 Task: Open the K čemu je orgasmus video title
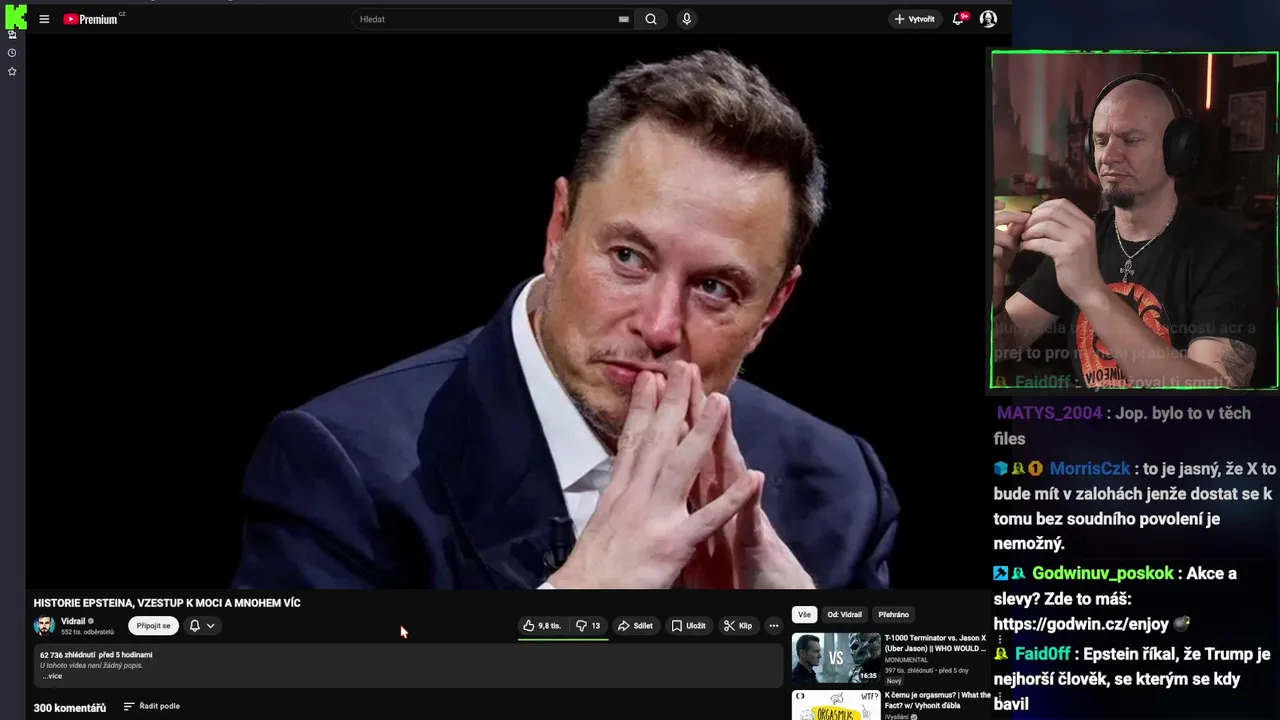click(x=937, y=700)
